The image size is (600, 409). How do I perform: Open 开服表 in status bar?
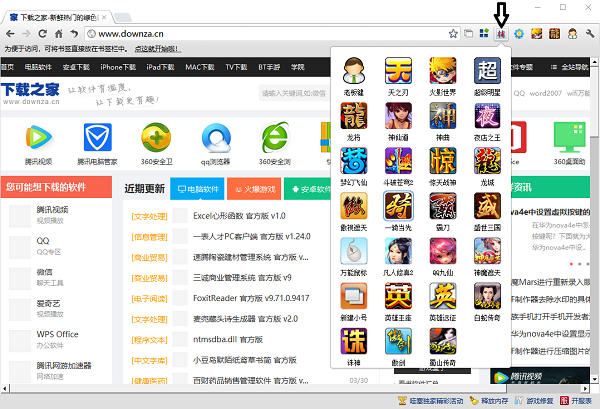(576, 401)
